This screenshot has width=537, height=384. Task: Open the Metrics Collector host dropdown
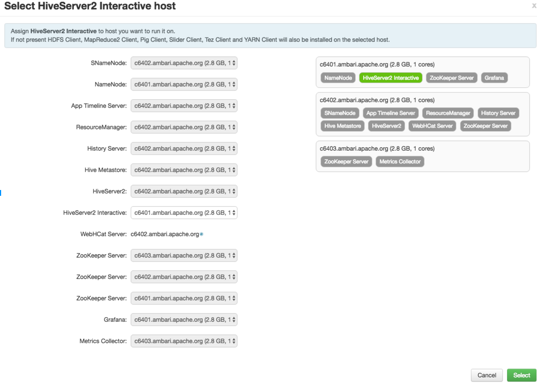pyautogui.click(x=184, y=341)
